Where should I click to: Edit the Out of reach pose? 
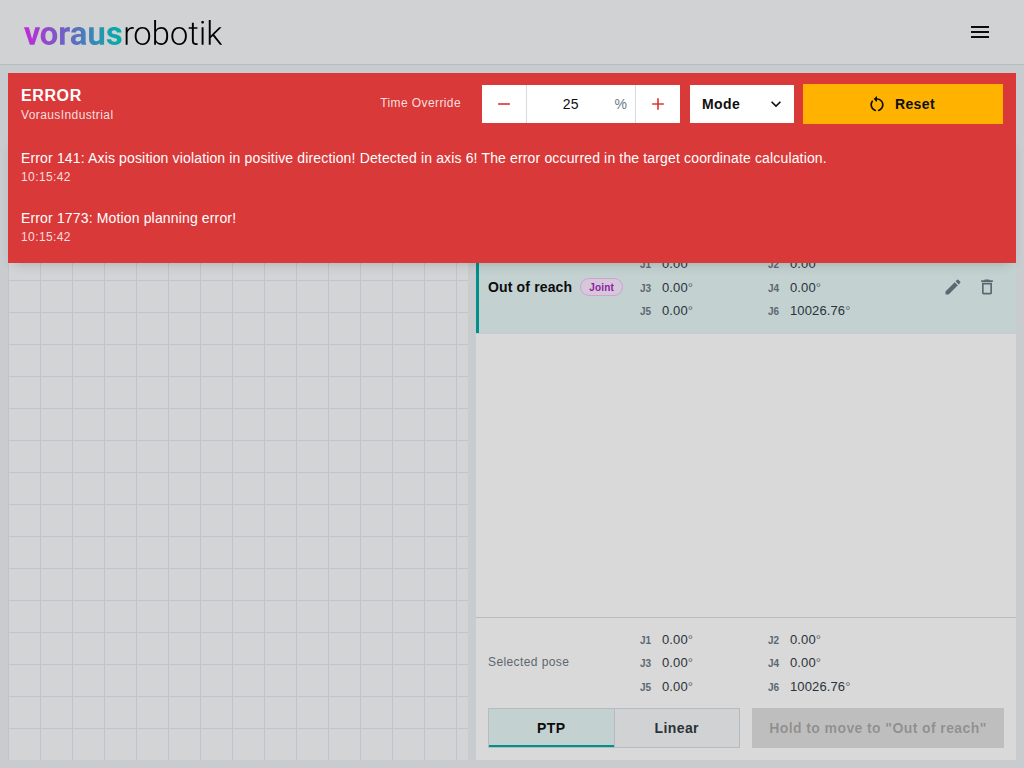pyautogui.click(x=953, y=287)
